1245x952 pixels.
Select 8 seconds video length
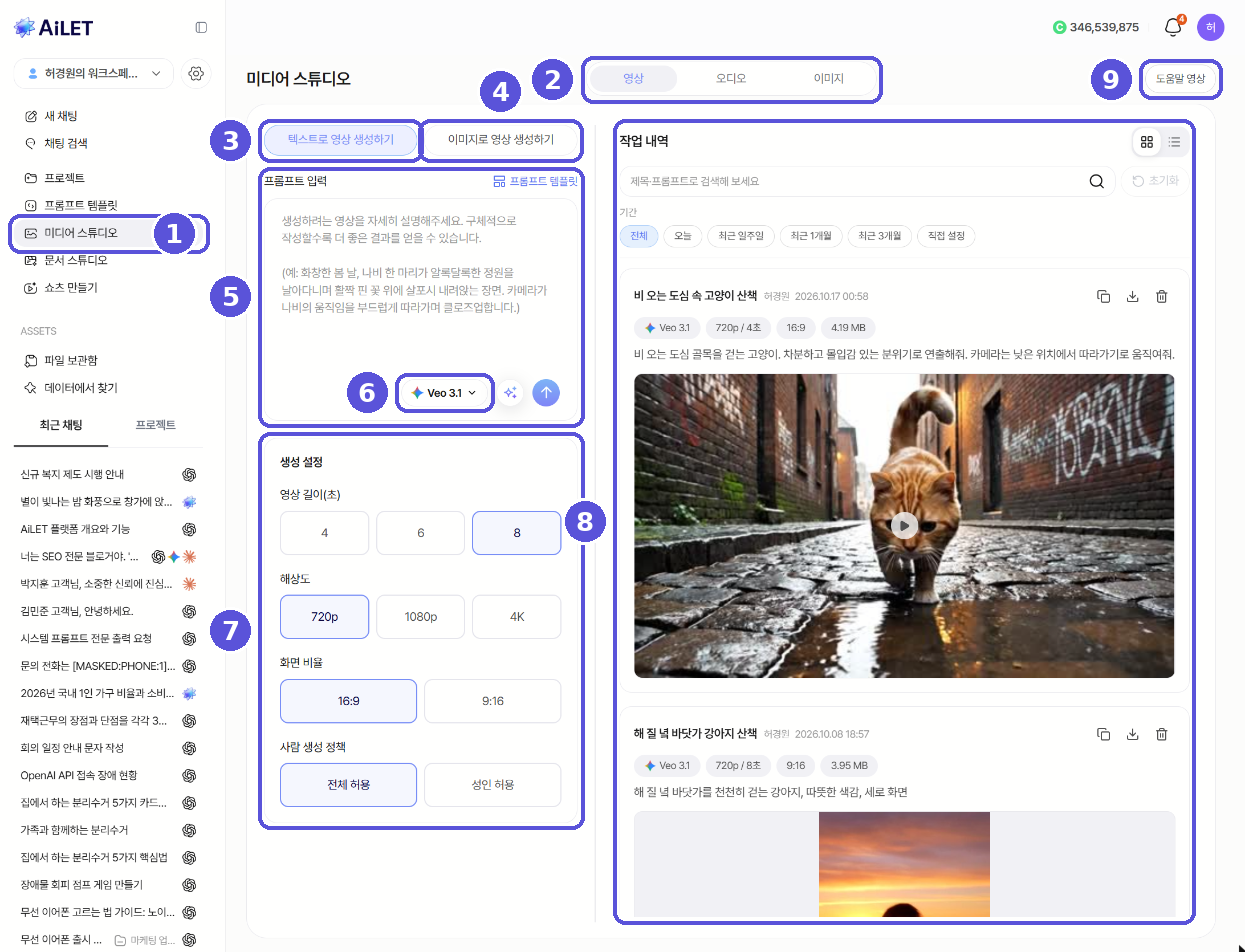click(517, 533)
